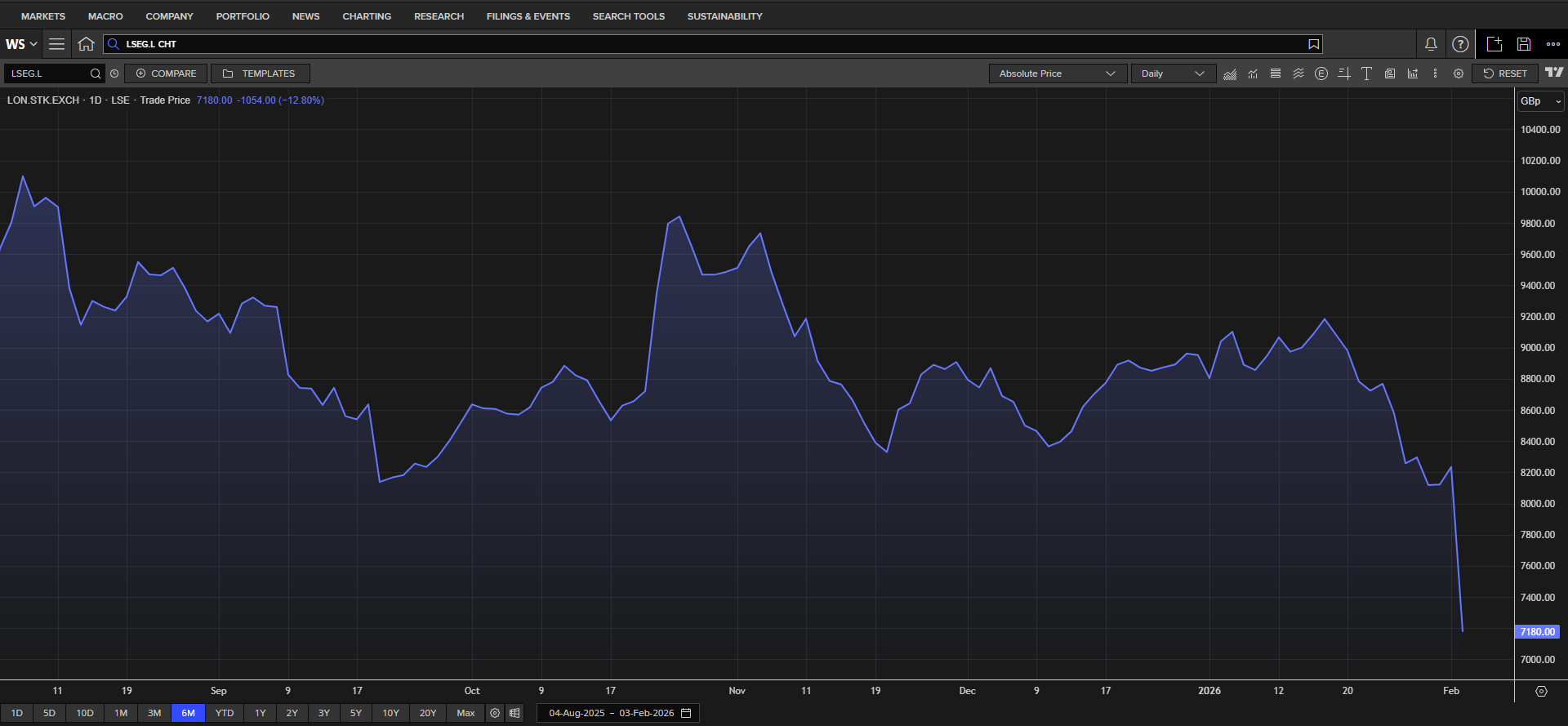The width and height of the screenshot is (1568, 726).
Task: Click the COMPARE button
Action: 166,73
